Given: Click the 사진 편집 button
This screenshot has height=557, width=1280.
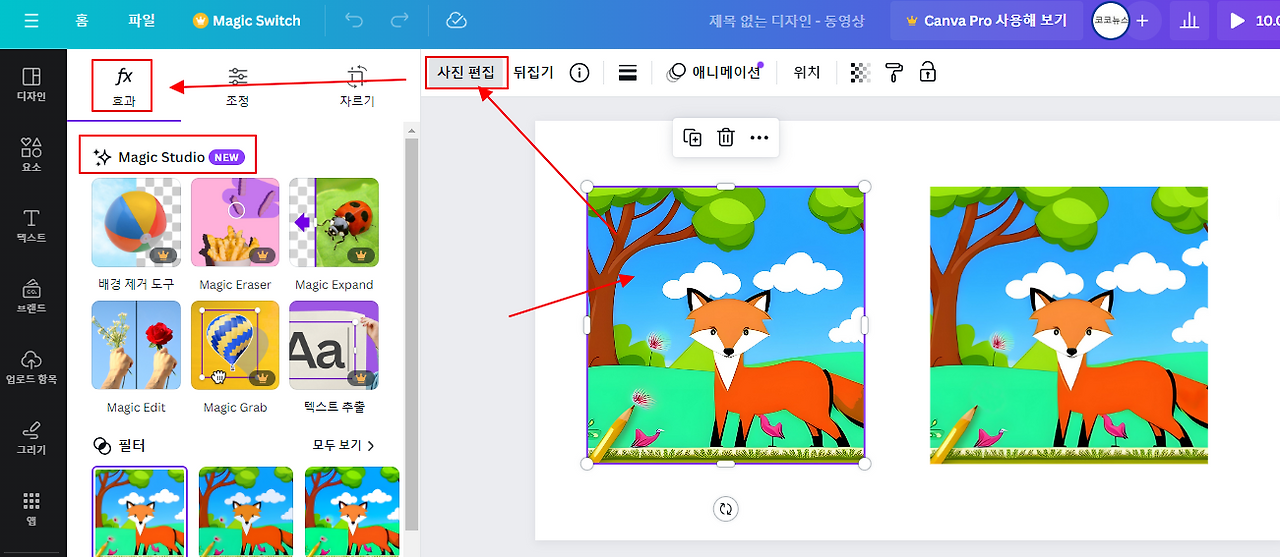Looking at the screenshot, I should pyautogui.click(x=466, y=72).
